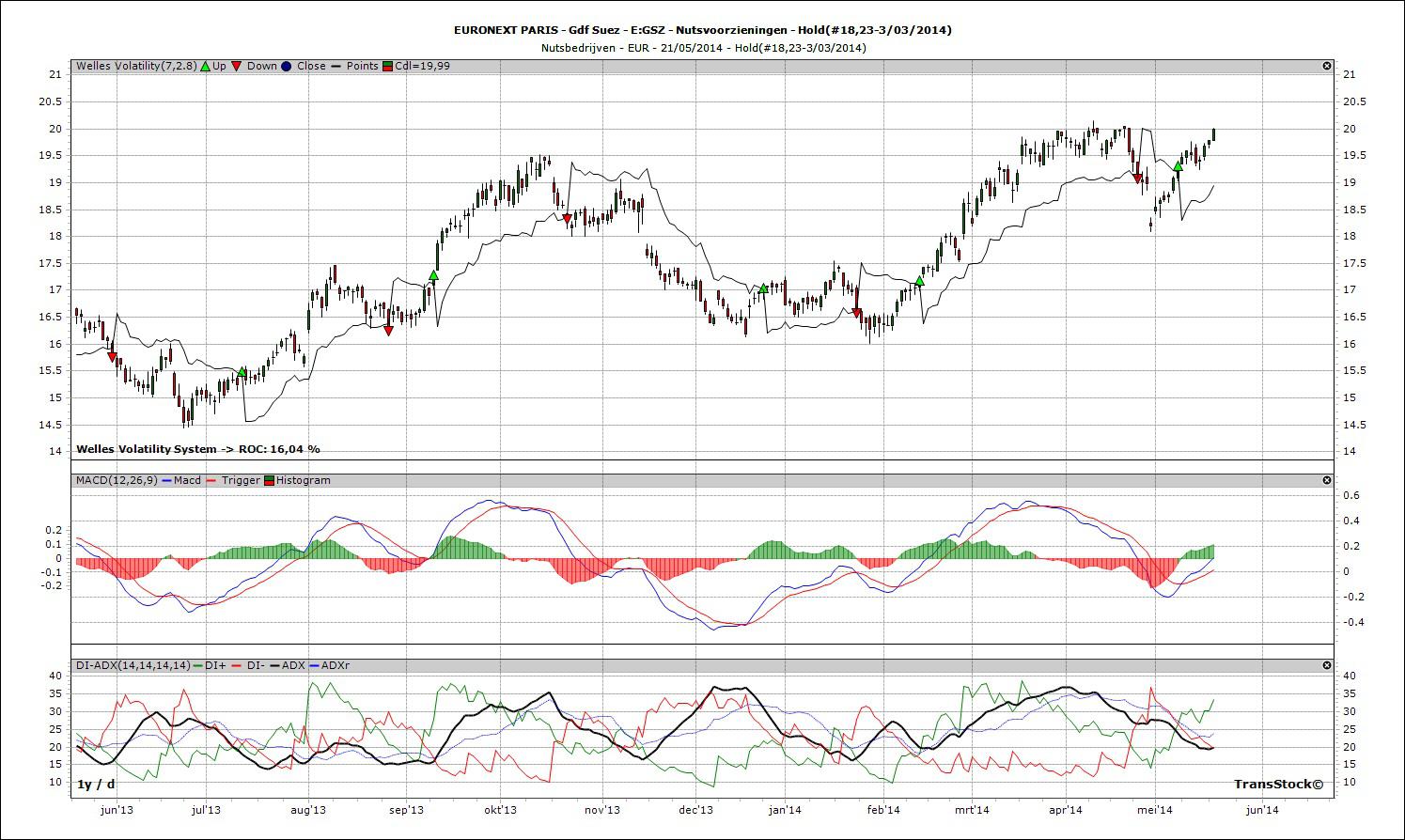Click the Welles Volatility System ROC: 16,04 % text

[x=198, y=449]
